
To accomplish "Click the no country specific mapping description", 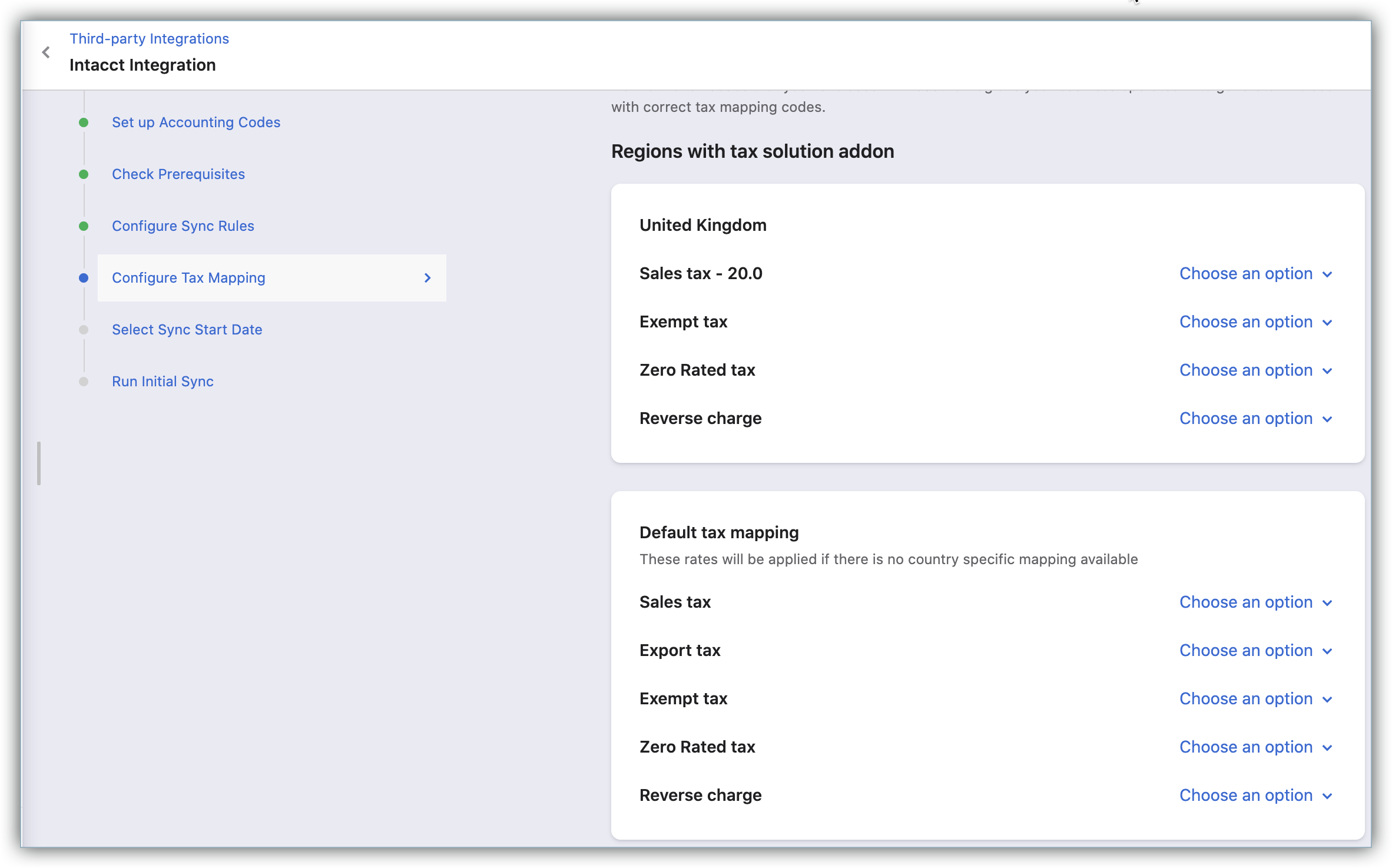I will [889, 559].
